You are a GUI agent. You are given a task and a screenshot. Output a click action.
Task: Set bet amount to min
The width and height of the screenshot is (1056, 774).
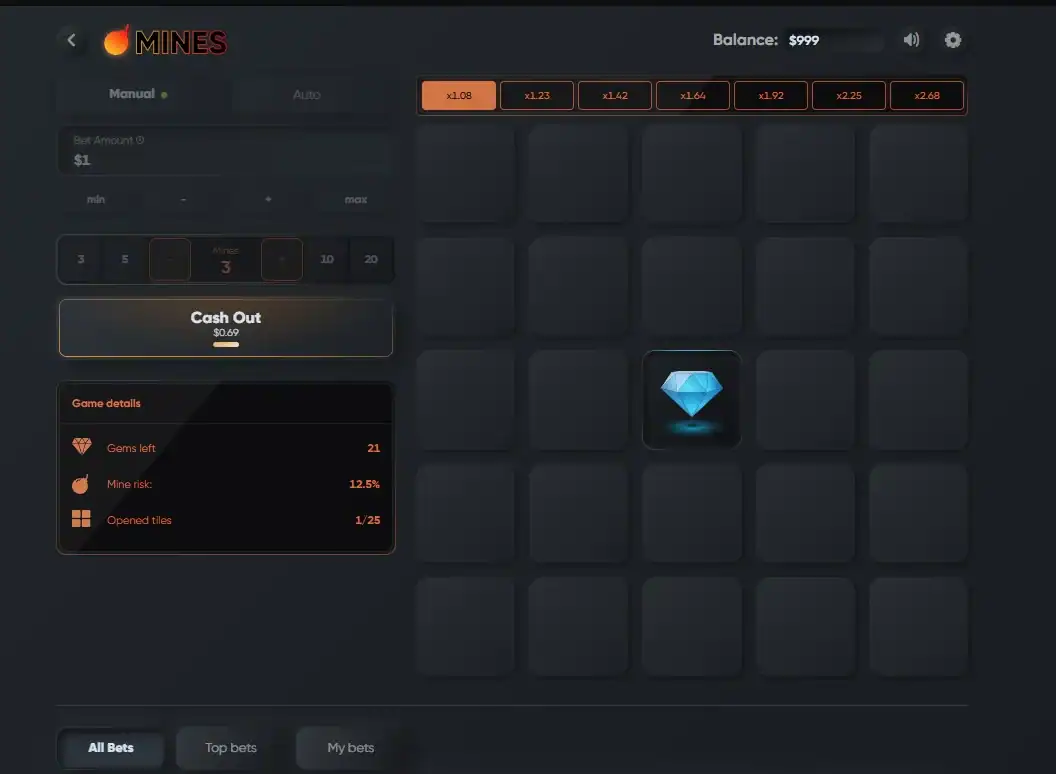(x=96, y=199)
